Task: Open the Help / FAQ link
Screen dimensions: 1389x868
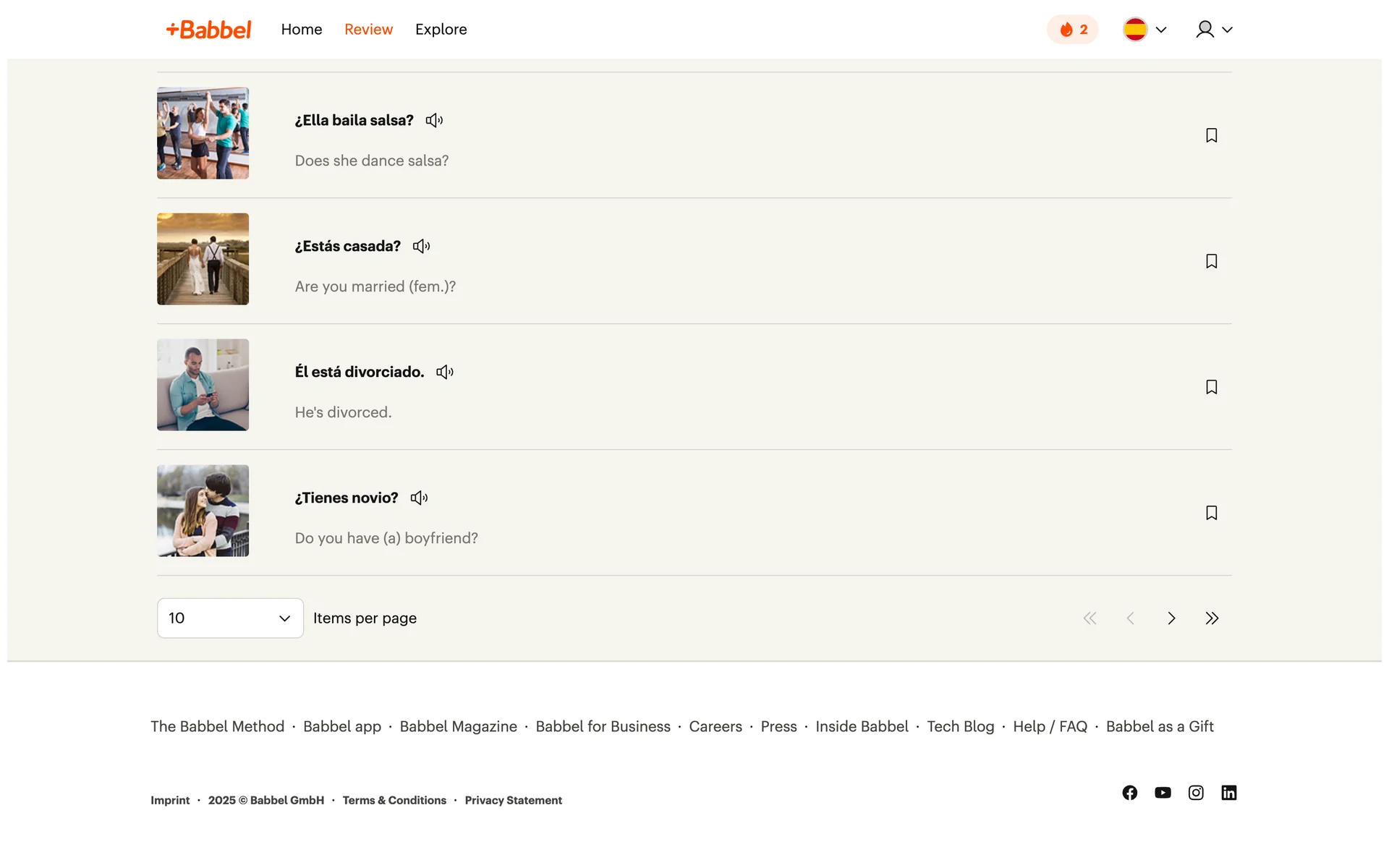Action: pos(1050,726)
